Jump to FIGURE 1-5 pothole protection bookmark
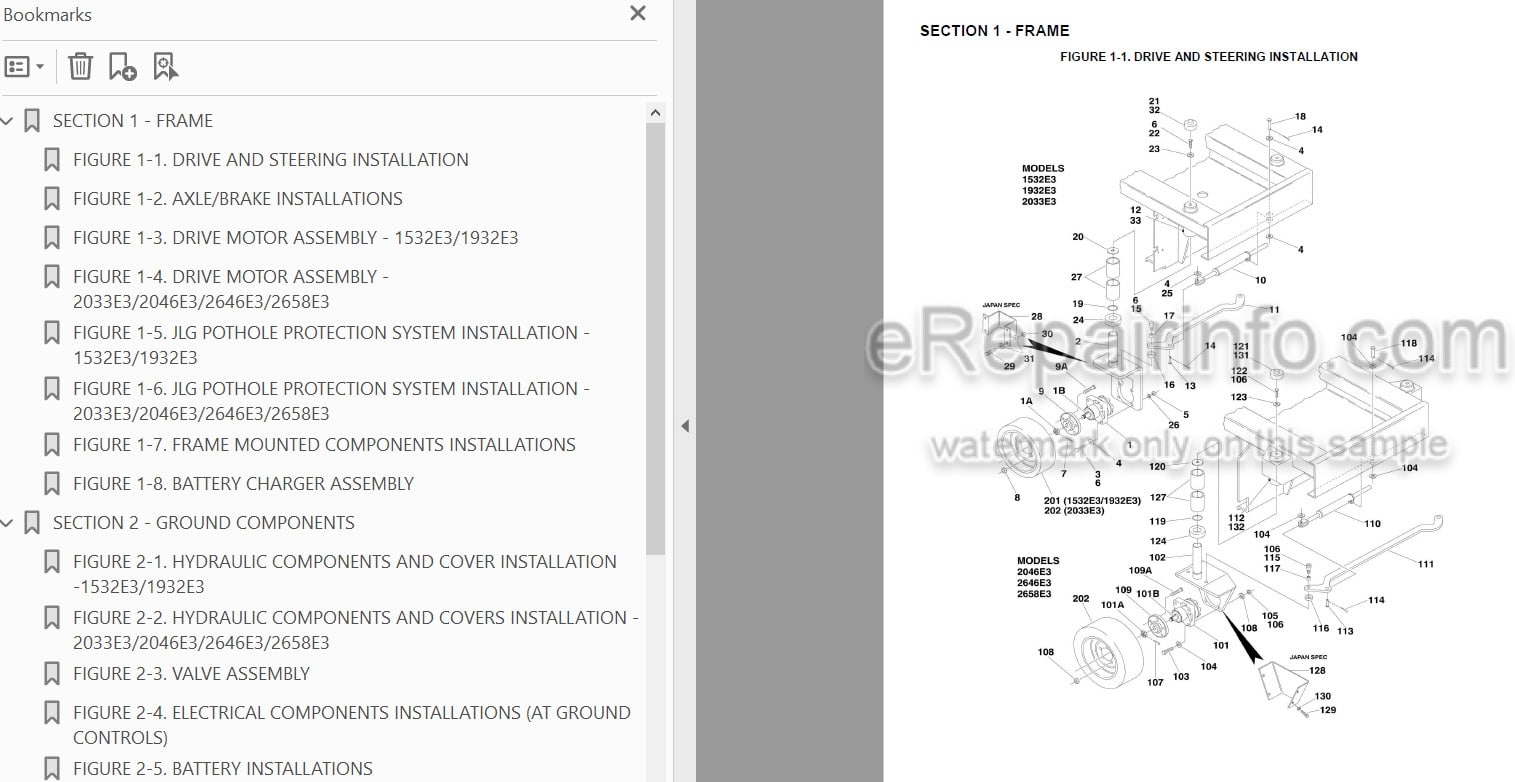Screen dimensions: 1515x782 (331, 345)
